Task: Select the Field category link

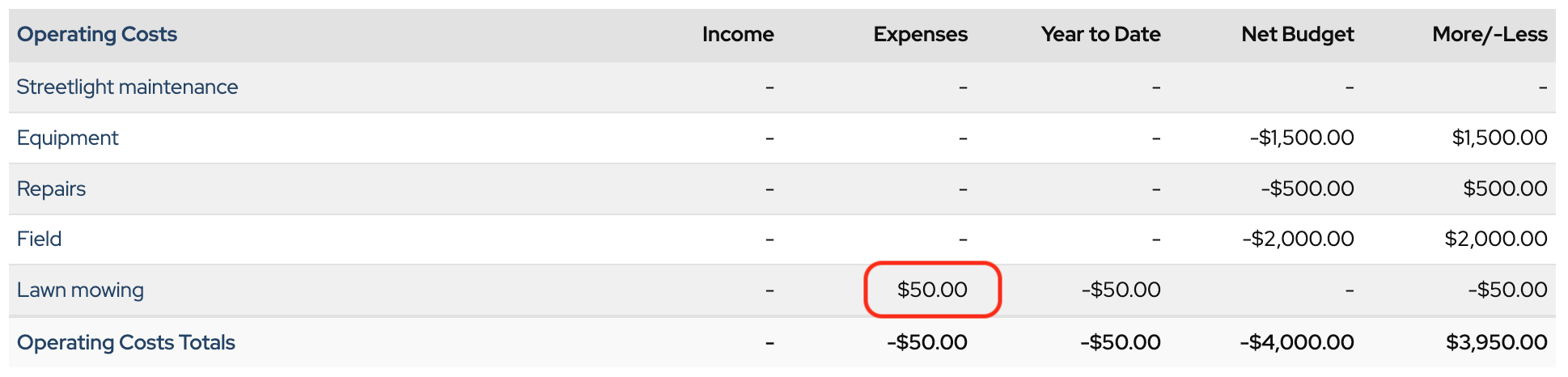Action: click(39, 239)
